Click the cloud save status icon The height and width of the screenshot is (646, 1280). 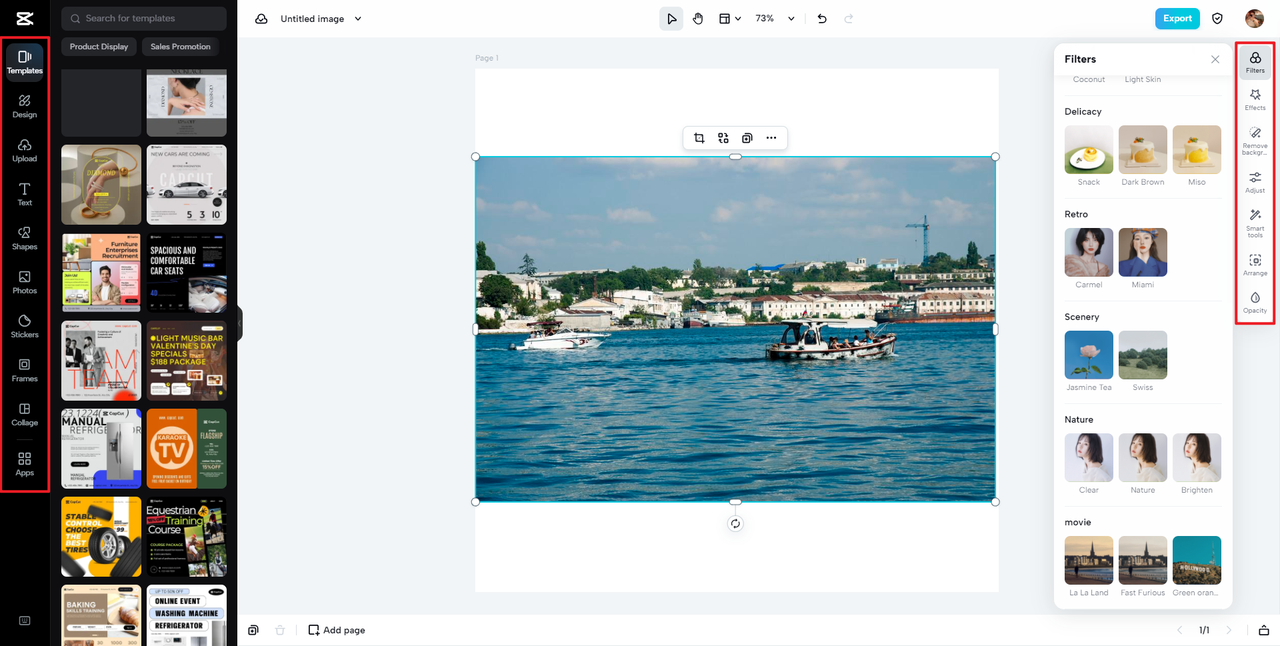point(261,18)
